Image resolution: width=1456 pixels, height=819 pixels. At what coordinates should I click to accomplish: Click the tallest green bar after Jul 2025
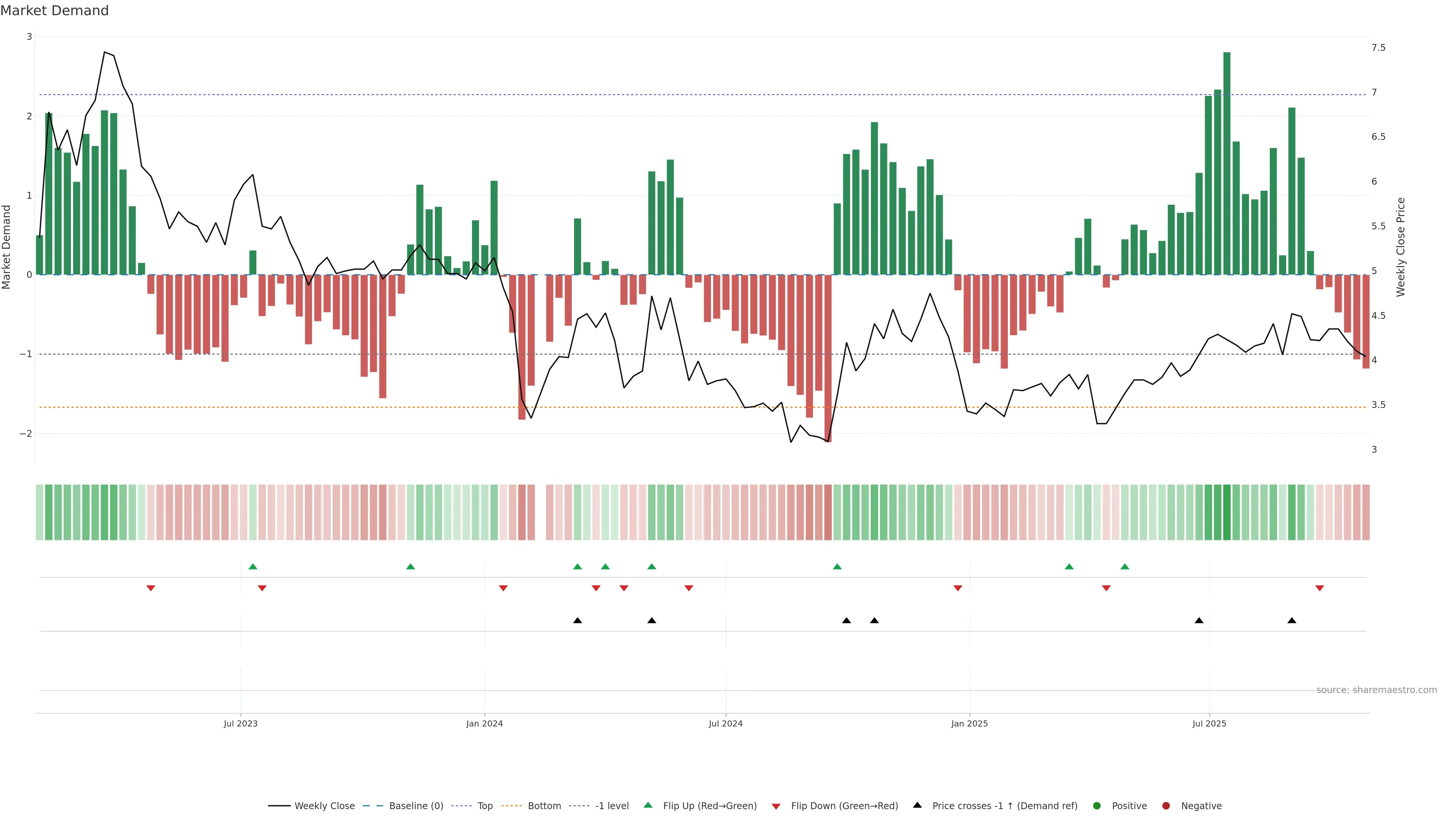coord(1227,164)
